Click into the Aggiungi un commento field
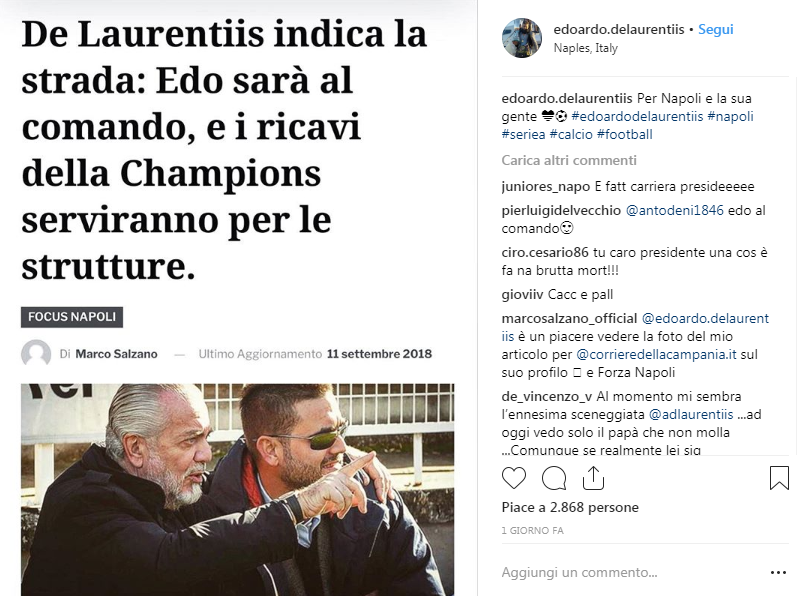The width and height of the screenshot is (797, 596). 630,573
